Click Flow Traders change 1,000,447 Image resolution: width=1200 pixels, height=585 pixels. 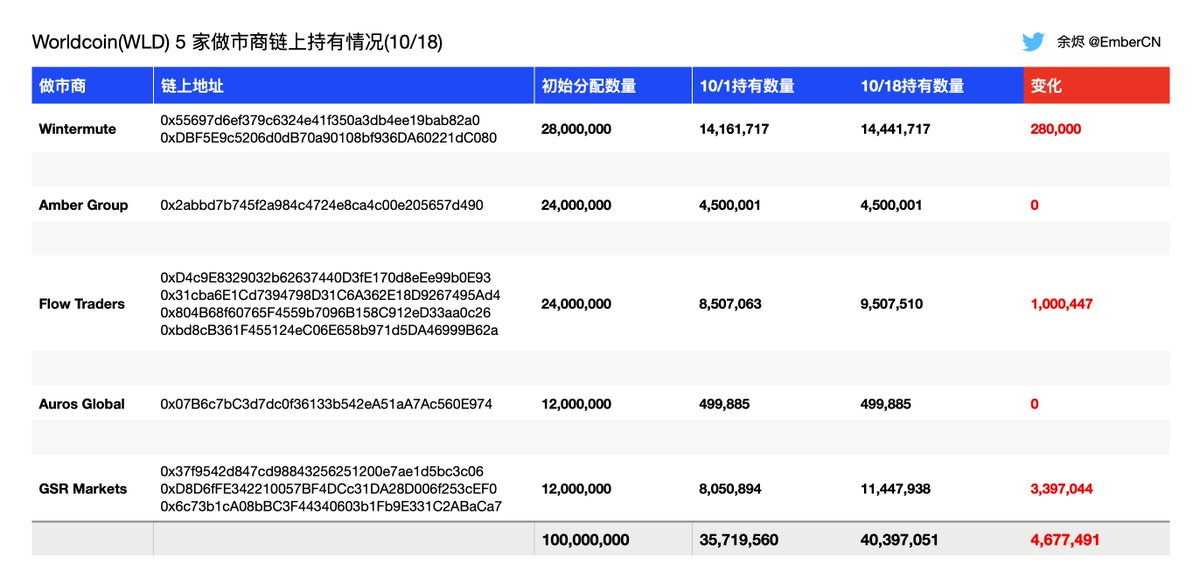click(1061, 304)
